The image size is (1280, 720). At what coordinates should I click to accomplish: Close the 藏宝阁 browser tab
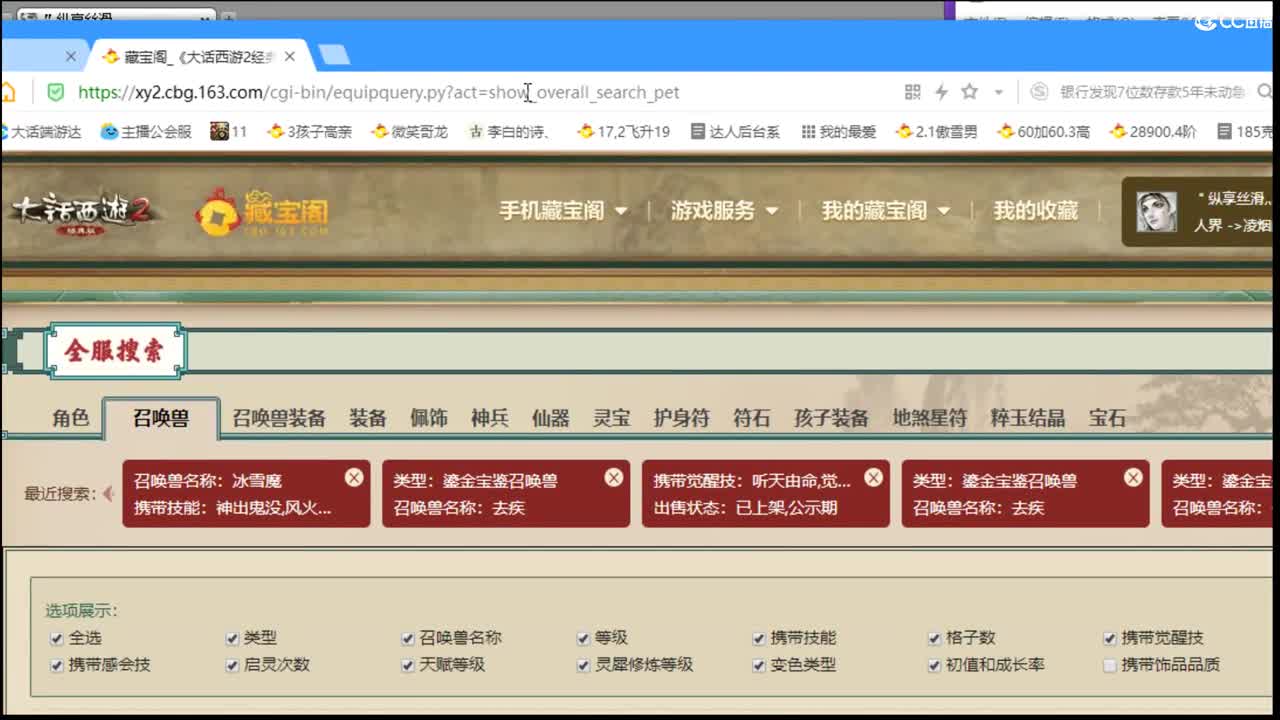(x=289, y=57)
